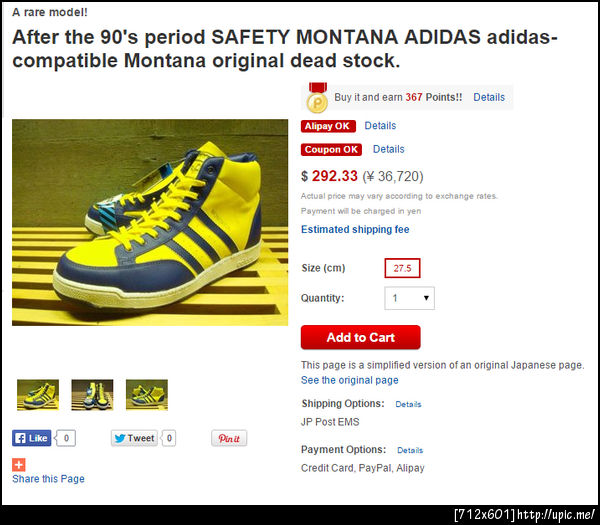Open Details link next to points

click(x=489, y=97)
